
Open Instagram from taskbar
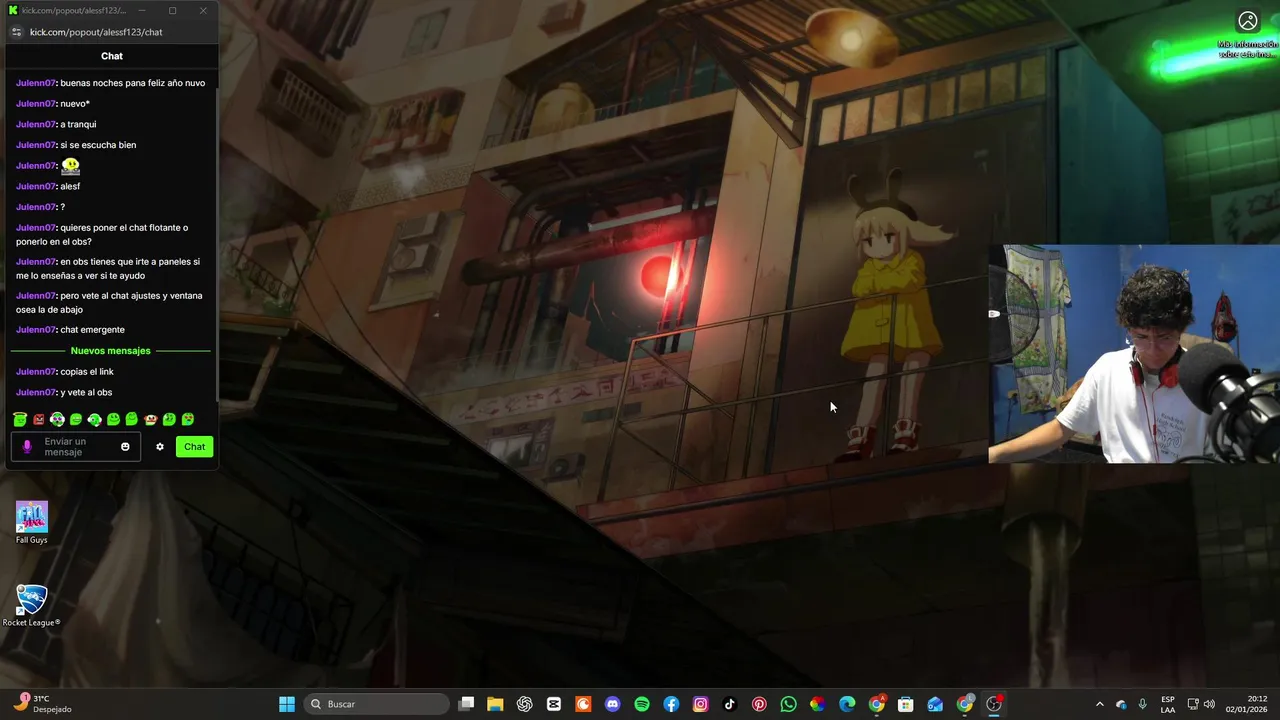tap(701, 704)
